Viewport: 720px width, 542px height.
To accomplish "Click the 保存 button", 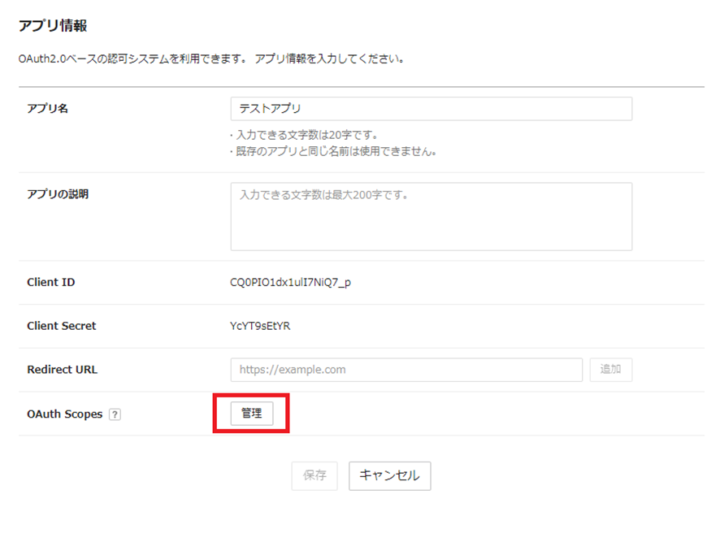I will click(x=314, y=476).
